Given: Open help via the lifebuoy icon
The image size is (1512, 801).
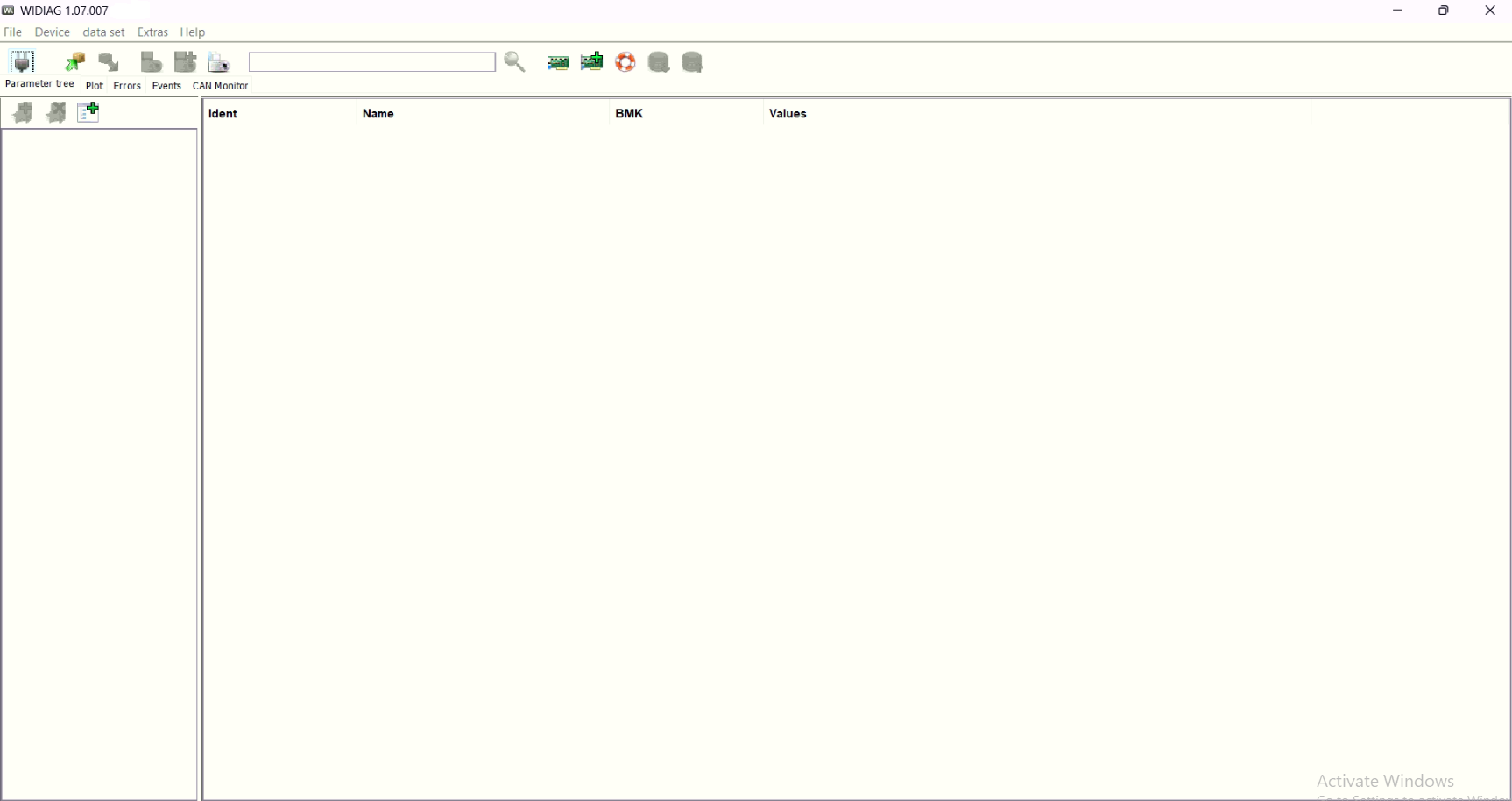Looking at the screenshot, I should pyautogui.click(x=625, y=62).
